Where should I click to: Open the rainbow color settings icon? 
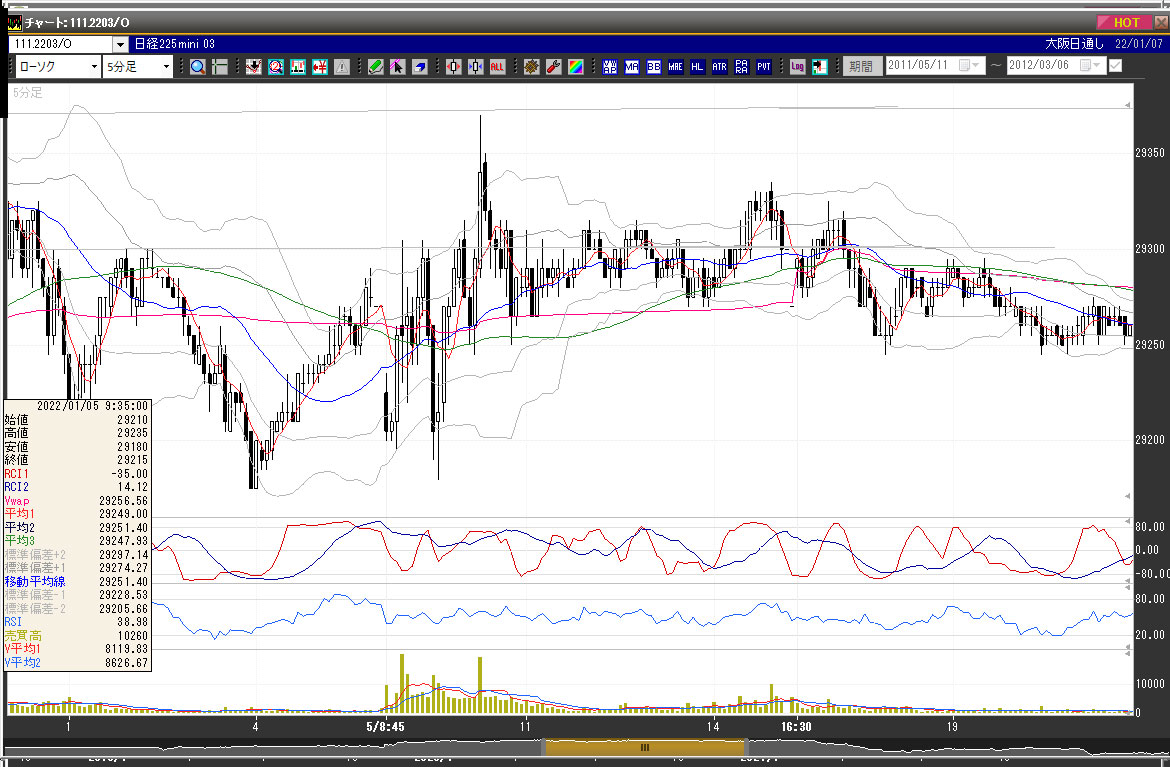click(575, 67)
